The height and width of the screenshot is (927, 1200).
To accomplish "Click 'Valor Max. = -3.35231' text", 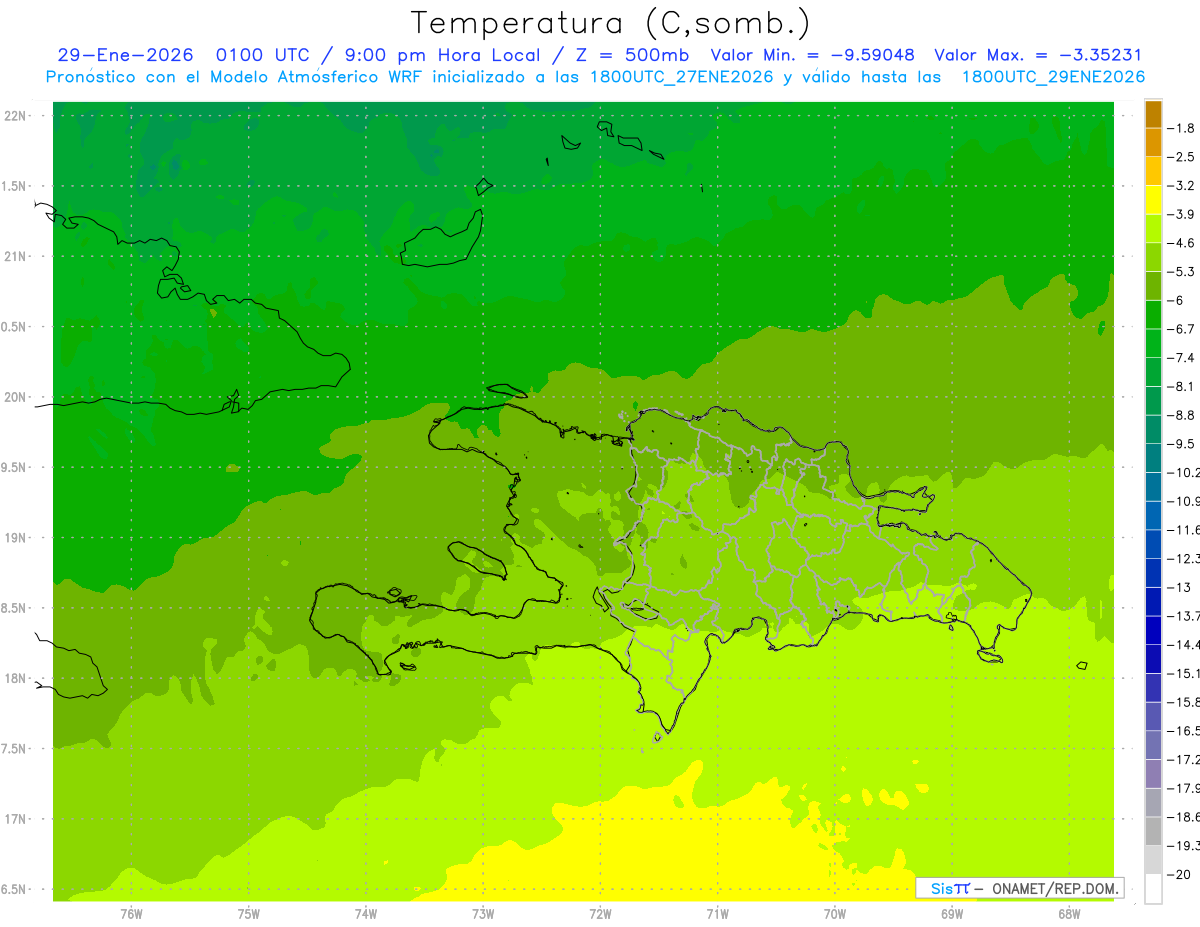I will point(1038,56).
